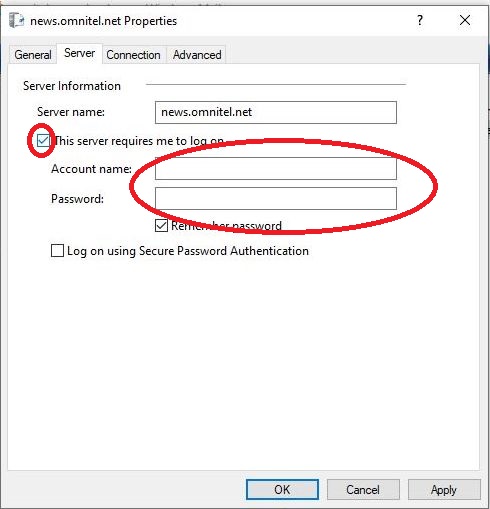
Task: Apply the changes with Apply button
Action: tap(444, 490)
